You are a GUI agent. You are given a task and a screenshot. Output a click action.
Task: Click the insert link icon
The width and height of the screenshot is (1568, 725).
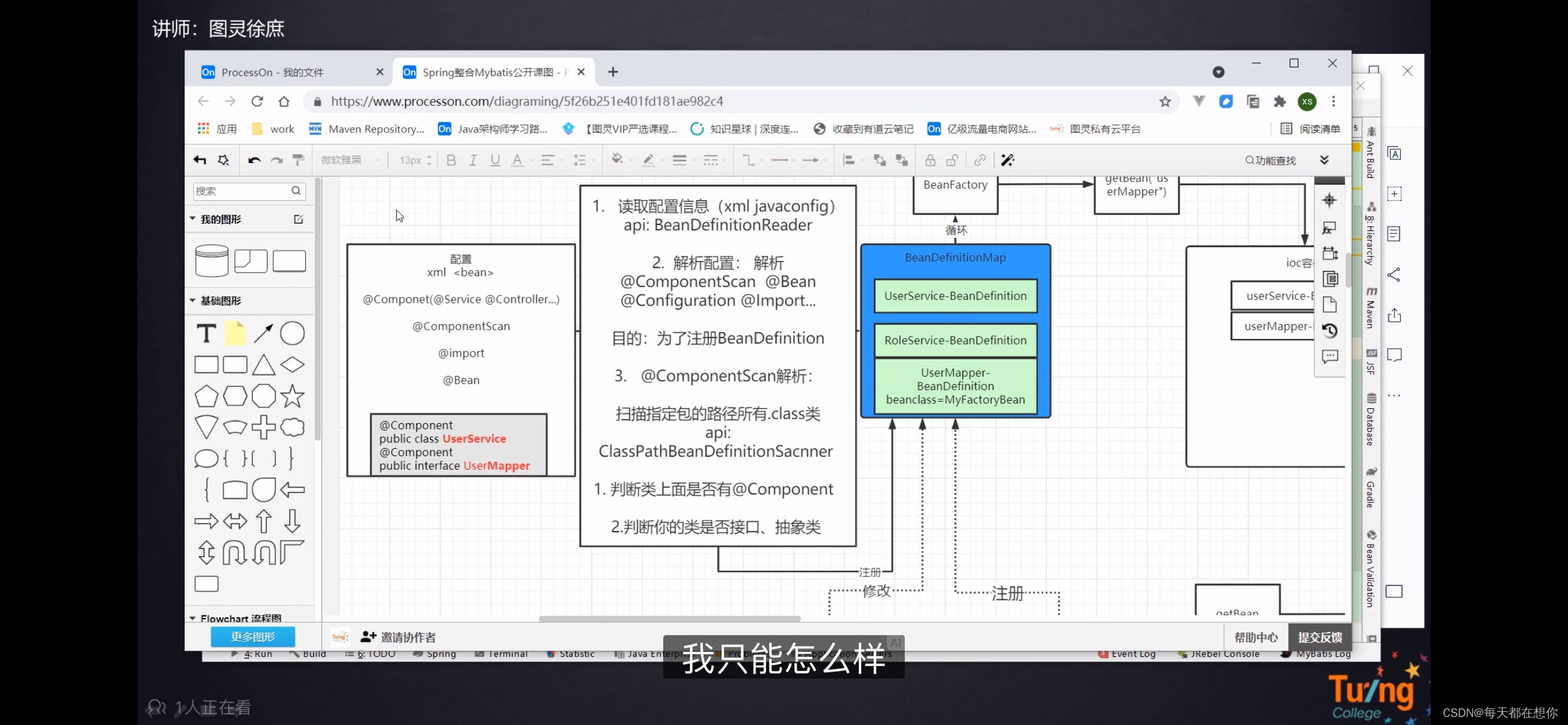point(980,160)
